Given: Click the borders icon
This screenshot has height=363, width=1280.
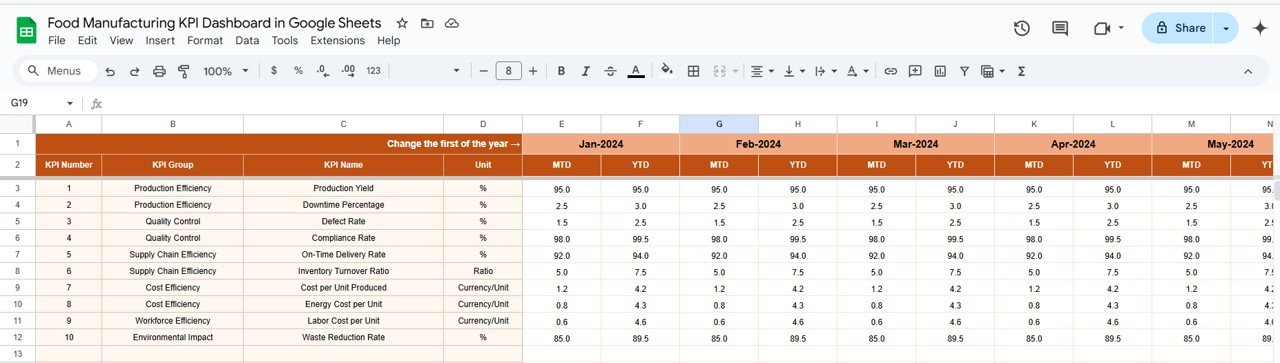Looking at the screenshot, I should point(693,71).
